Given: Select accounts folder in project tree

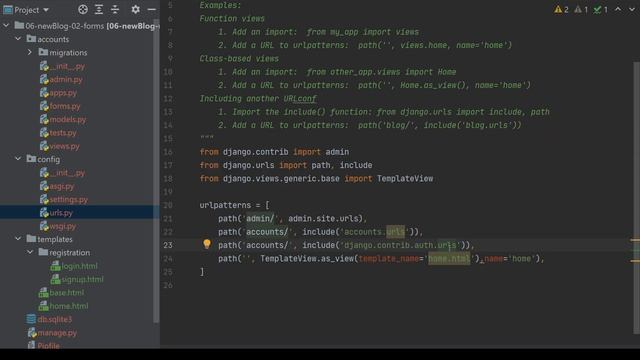Looking at the screenshot, I should tap(53, 39).
